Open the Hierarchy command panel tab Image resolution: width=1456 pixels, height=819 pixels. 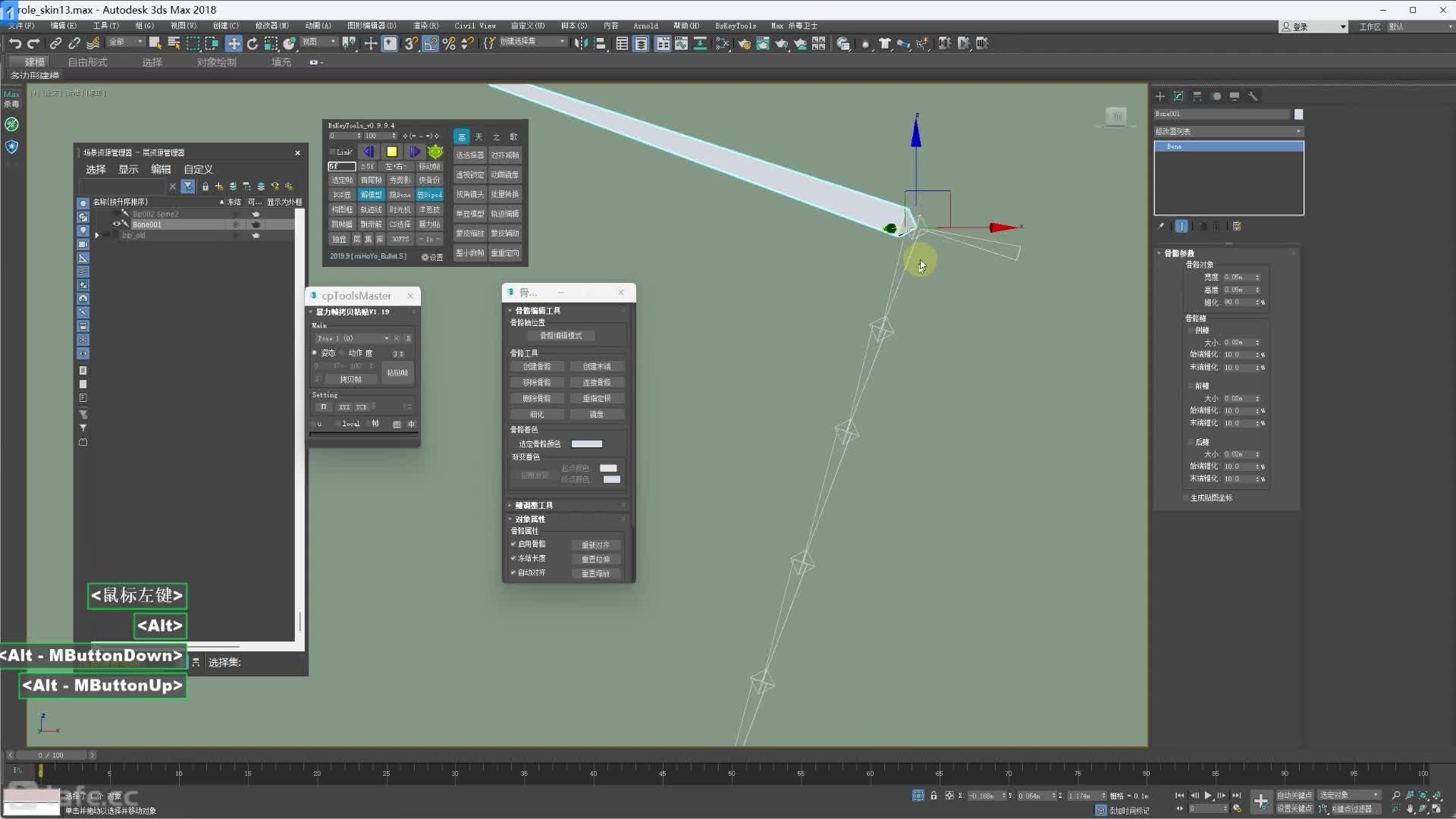click(1197, 96)
